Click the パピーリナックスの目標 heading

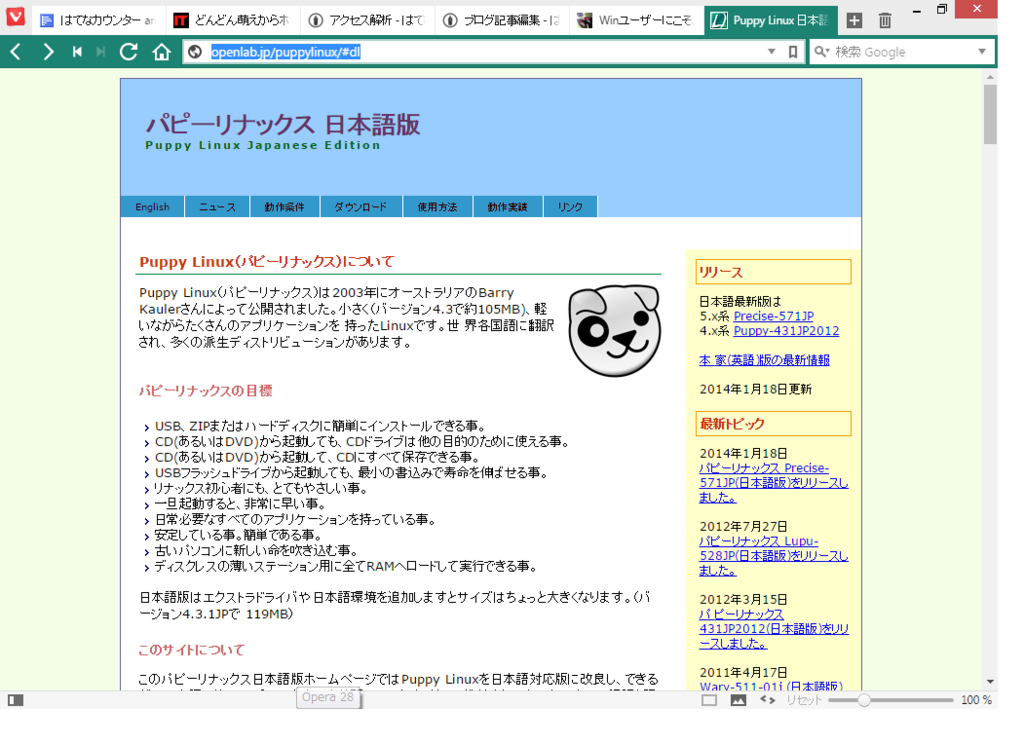pos(205,390)
